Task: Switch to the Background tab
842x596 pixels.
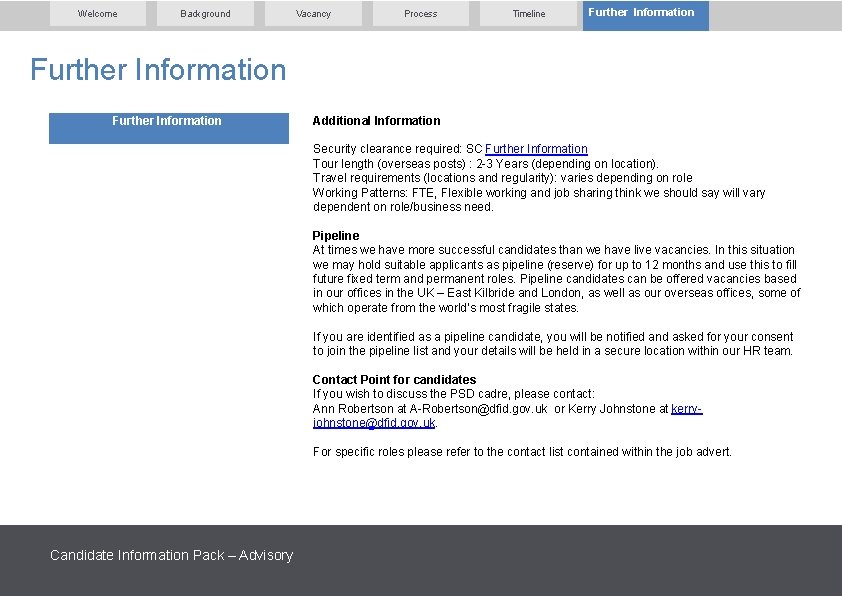Action: click(205, 13)
